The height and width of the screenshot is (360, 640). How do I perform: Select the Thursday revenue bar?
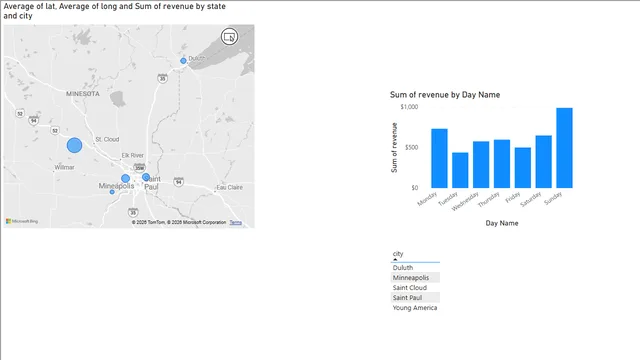click(502, 164)
